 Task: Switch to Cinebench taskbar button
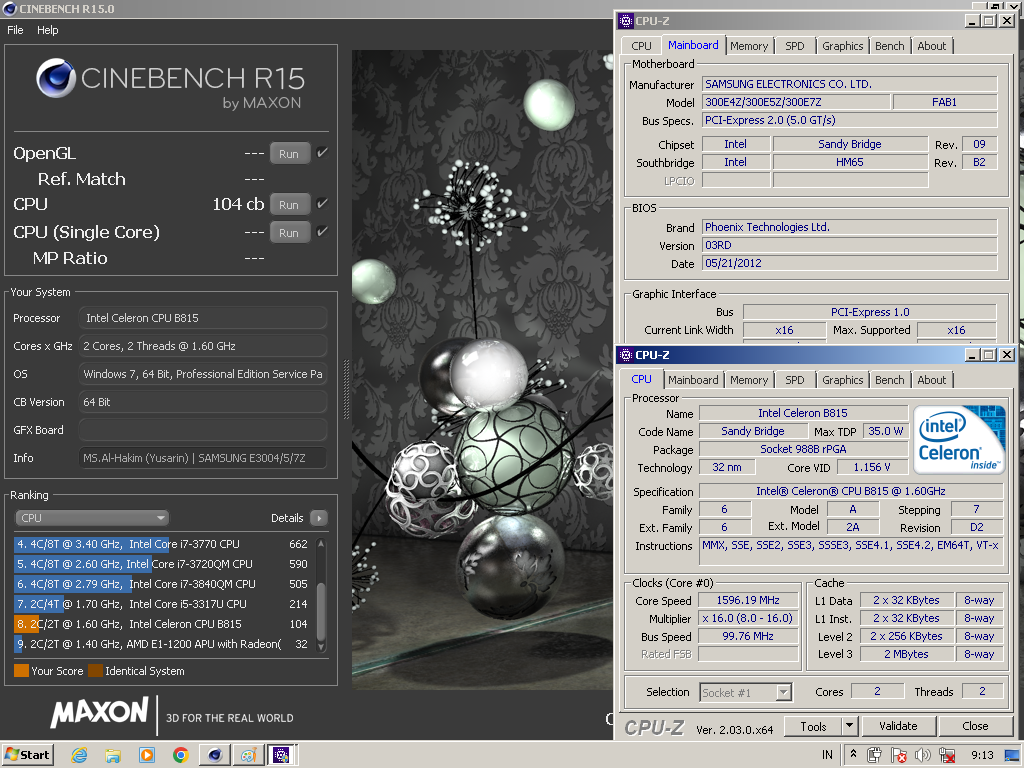[x=215, y=755]
